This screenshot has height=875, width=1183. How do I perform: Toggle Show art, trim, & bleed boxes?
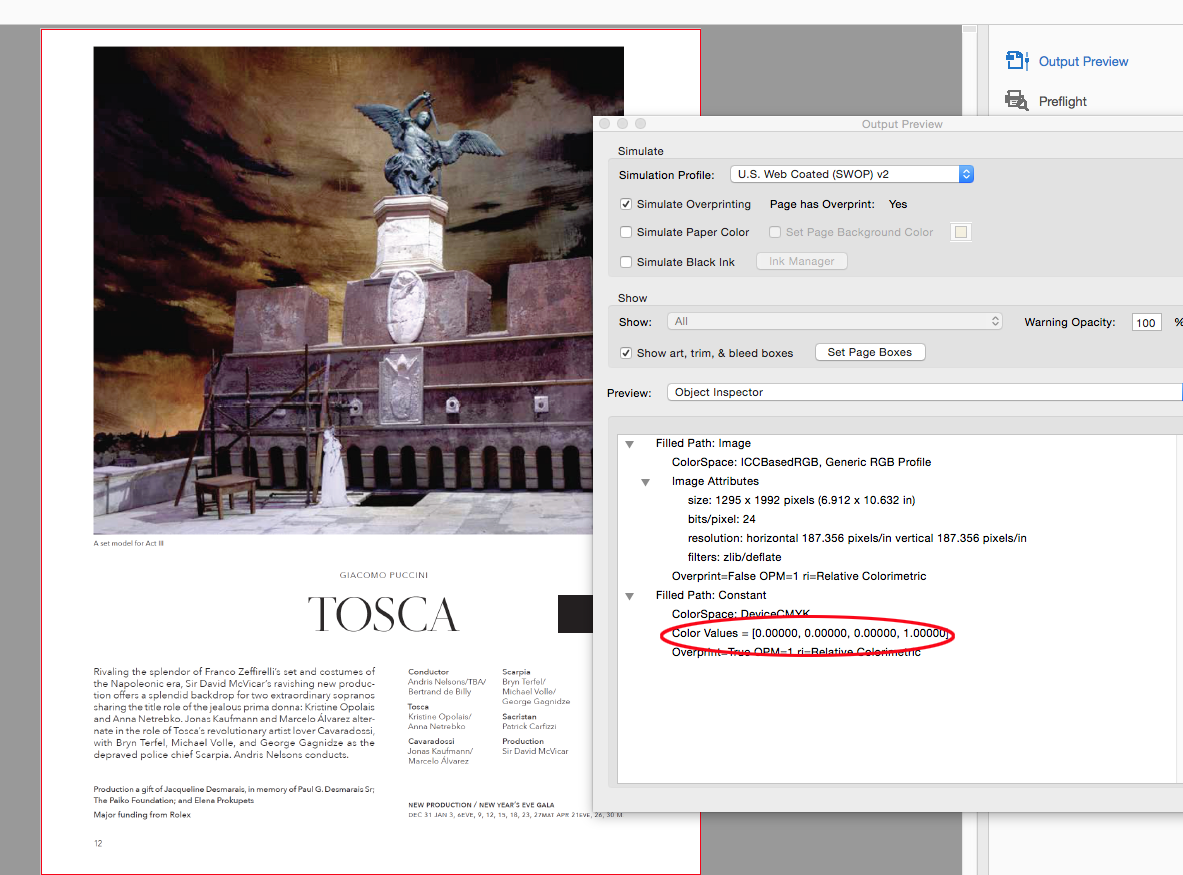pyautogui.click(x=625, y=353)
